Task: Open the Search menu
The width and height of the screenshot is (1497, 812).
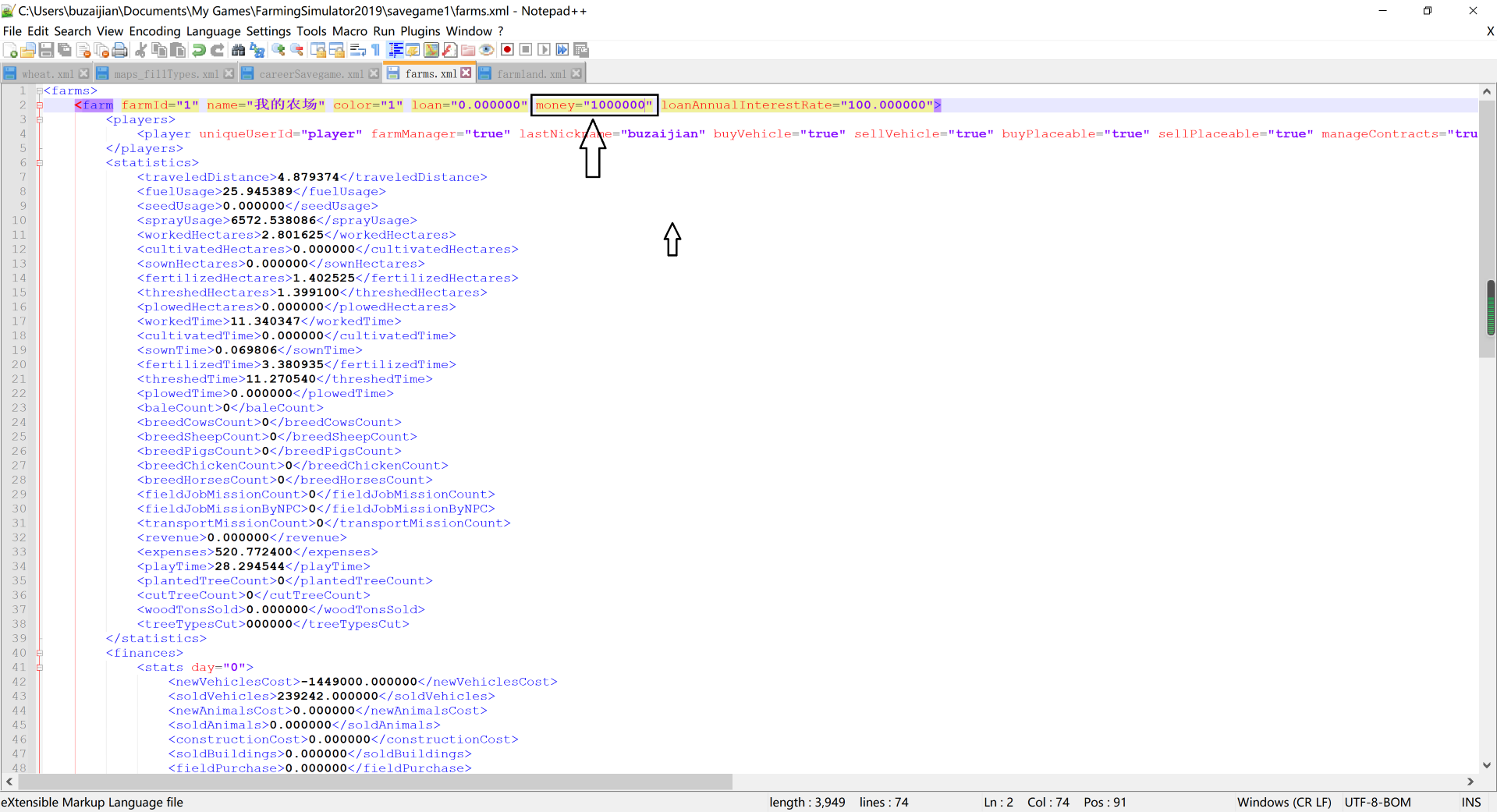Action: point(73,31)
